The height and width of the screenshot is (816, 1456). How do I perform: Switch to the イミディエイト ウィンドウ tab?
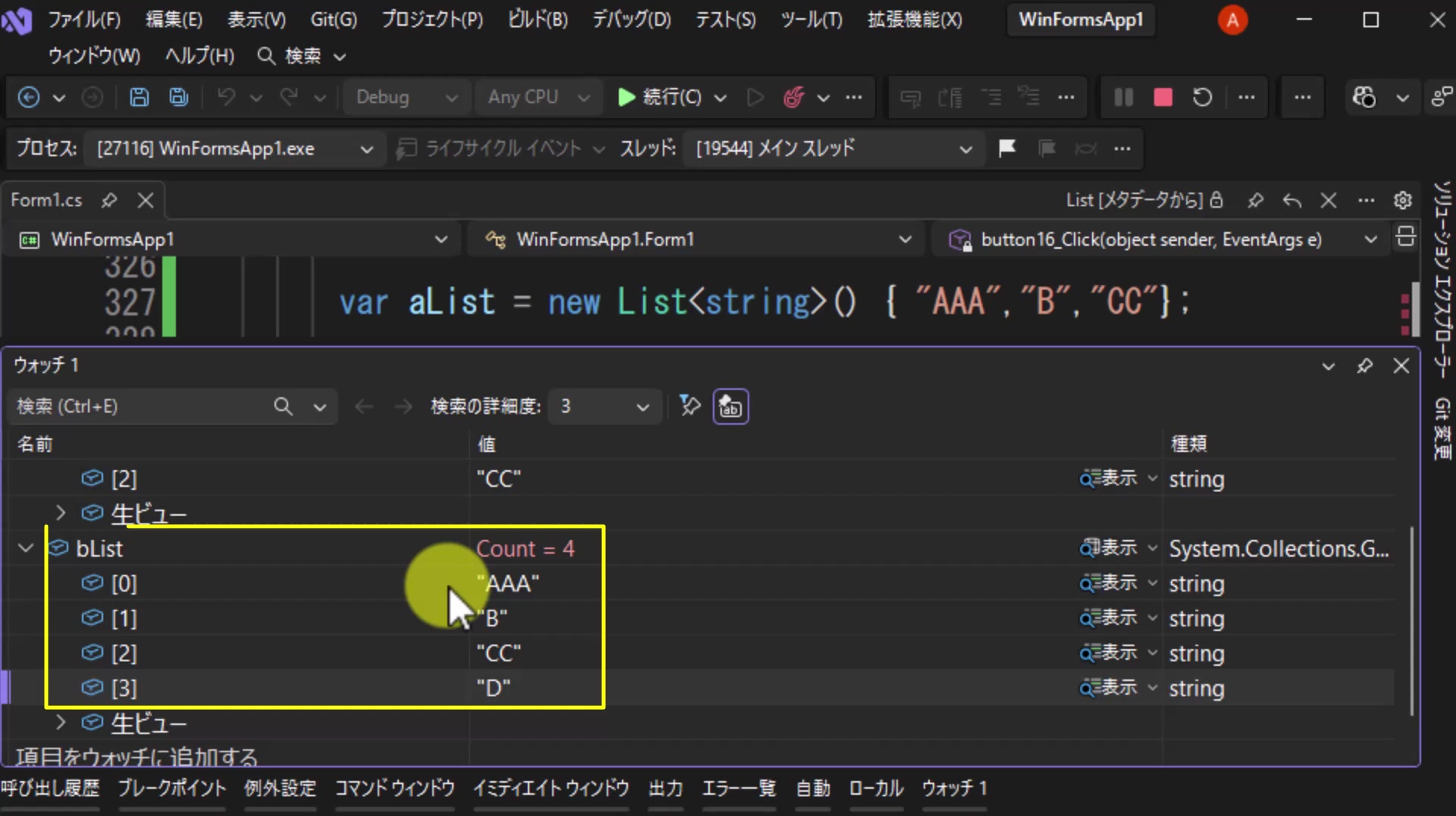(x=551, y=789)
